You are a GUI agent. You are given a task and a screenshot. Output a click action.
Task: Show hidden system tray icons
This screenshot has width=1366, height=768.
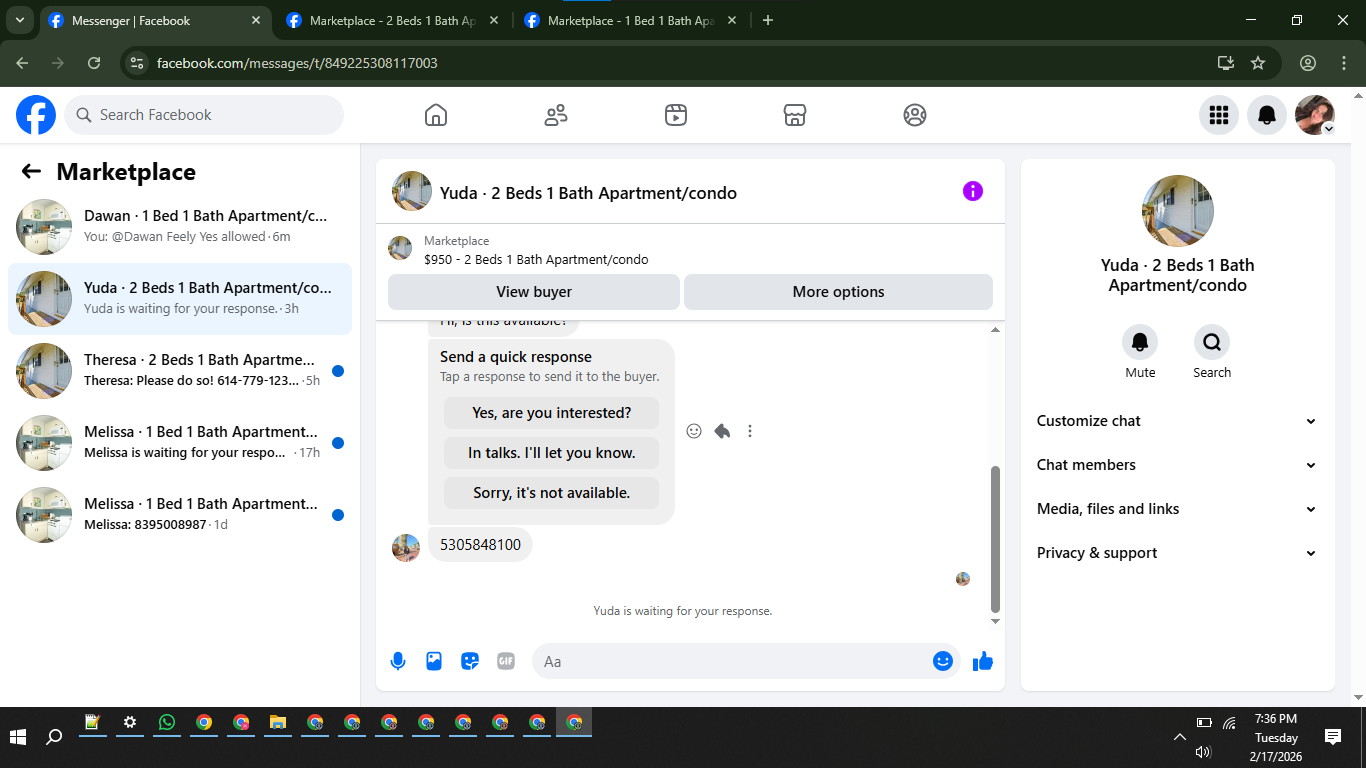pos(1180,737)
